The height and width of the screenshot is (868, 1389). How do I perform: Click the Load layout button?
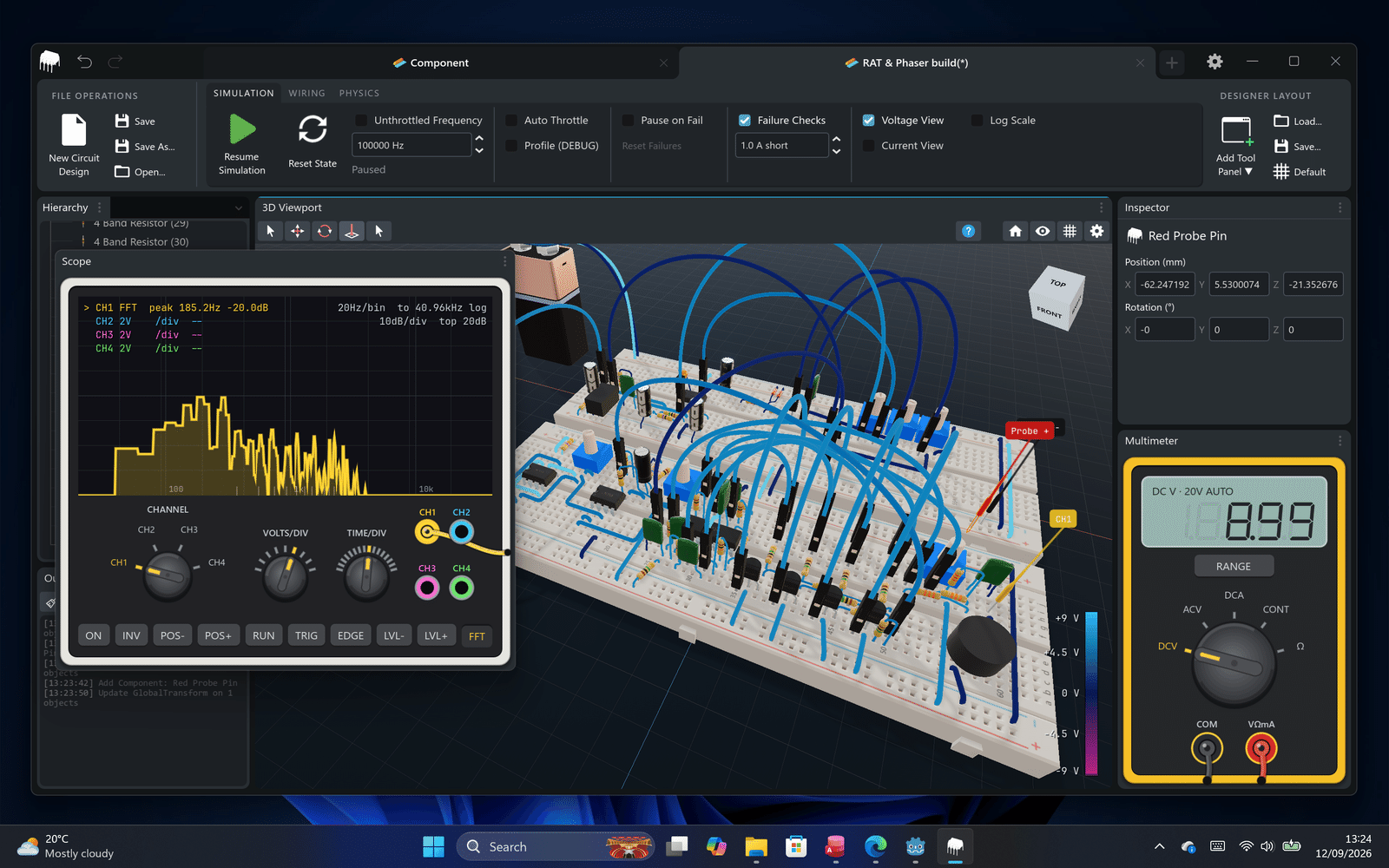(1298, 122)
